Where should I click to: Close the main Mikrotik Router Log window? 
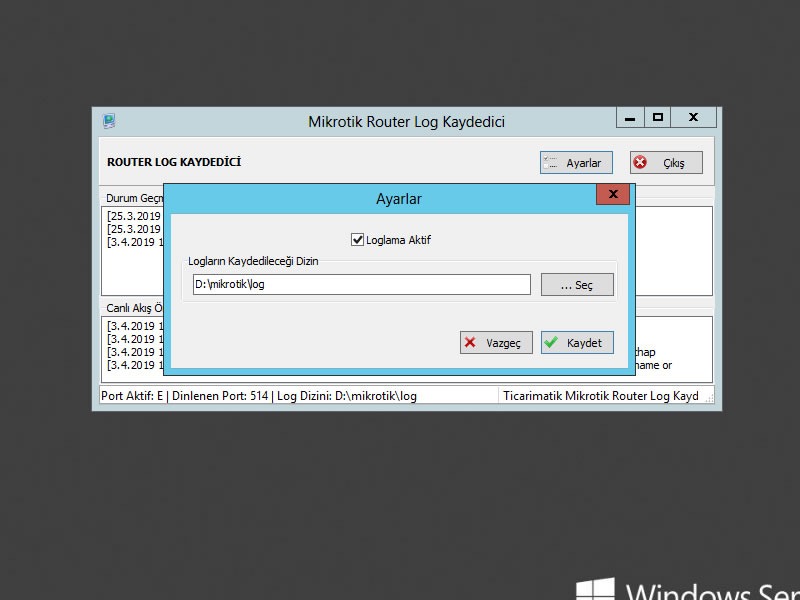[x=693, y=118]
